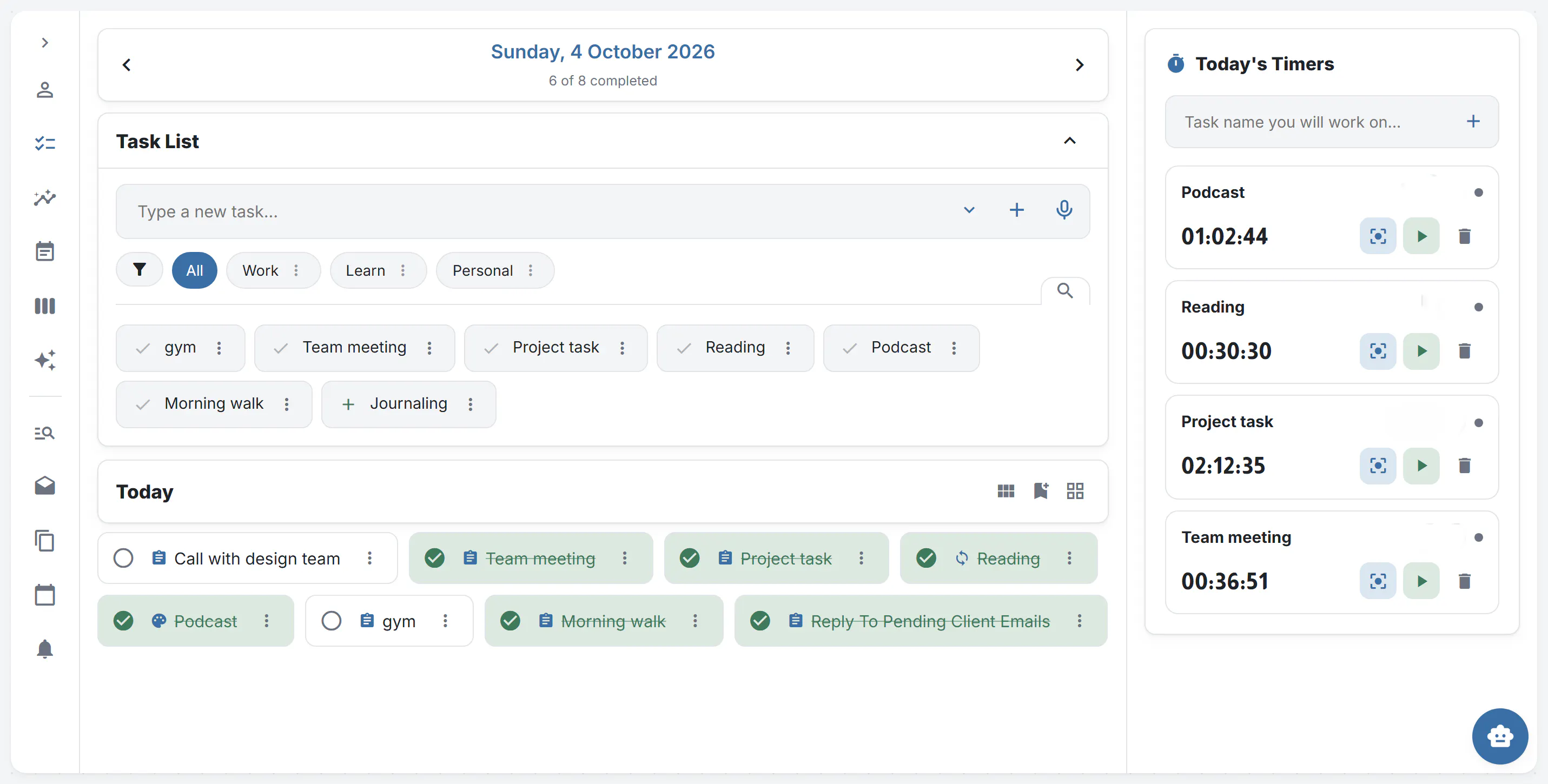The width and height of the screenshot is (1548, 784).
Task: Open options menu for Project task in Today
Action: [x=861, y=558]
